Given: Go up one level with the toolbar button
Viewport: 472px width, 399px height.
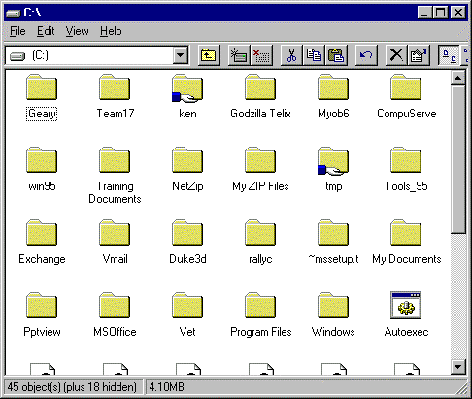Looking at the screenshot, I should click(x=209, y=55).
